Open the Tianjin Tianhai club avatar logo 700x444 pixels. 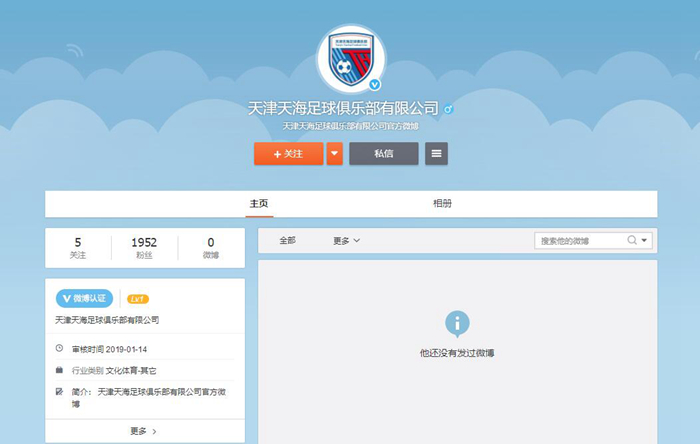tap(351, 59)
